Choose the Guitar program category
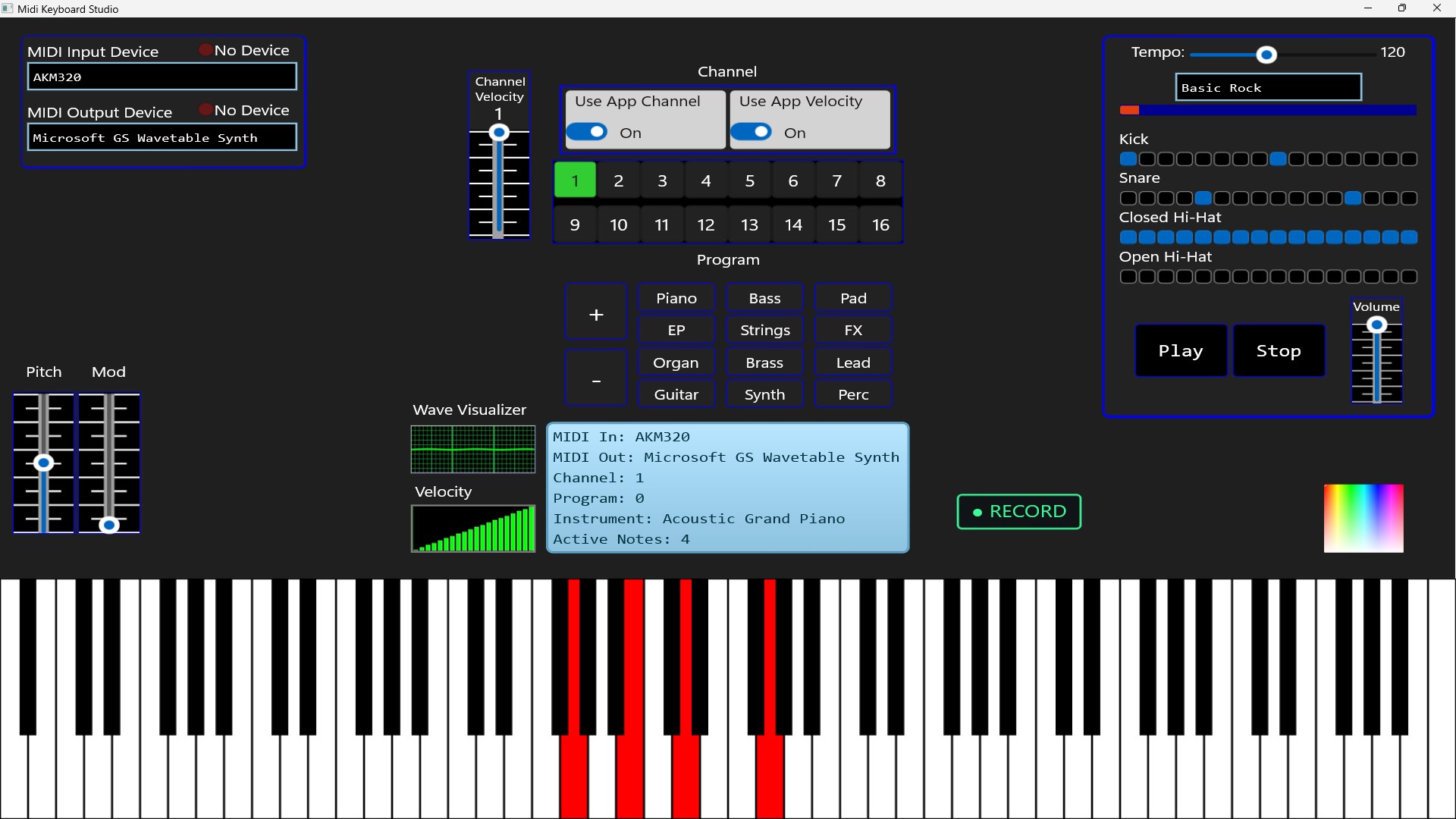The image size is (1456, 819). (676, 394)
